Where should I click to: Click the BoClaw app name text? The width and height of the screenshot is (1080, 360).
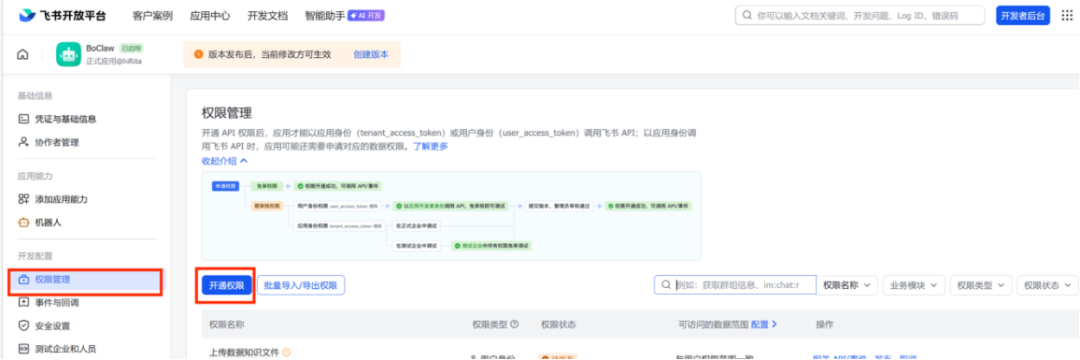(101, 48)
